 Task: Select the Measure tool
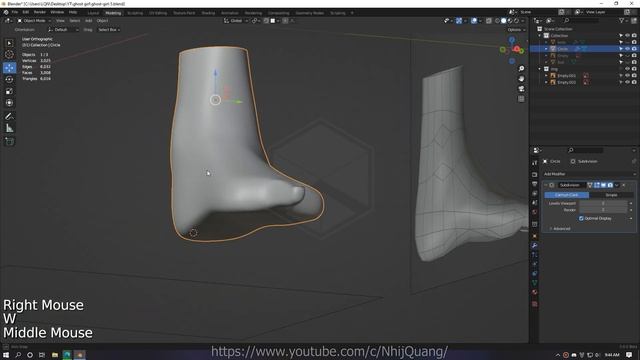pyautogui.click(x=9, y=128)
